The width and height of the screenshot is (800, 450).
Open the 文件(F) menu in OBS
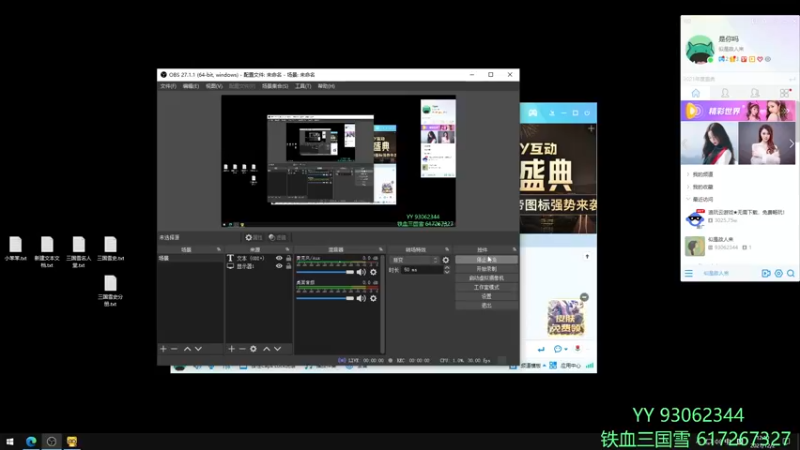coord(168,86)
